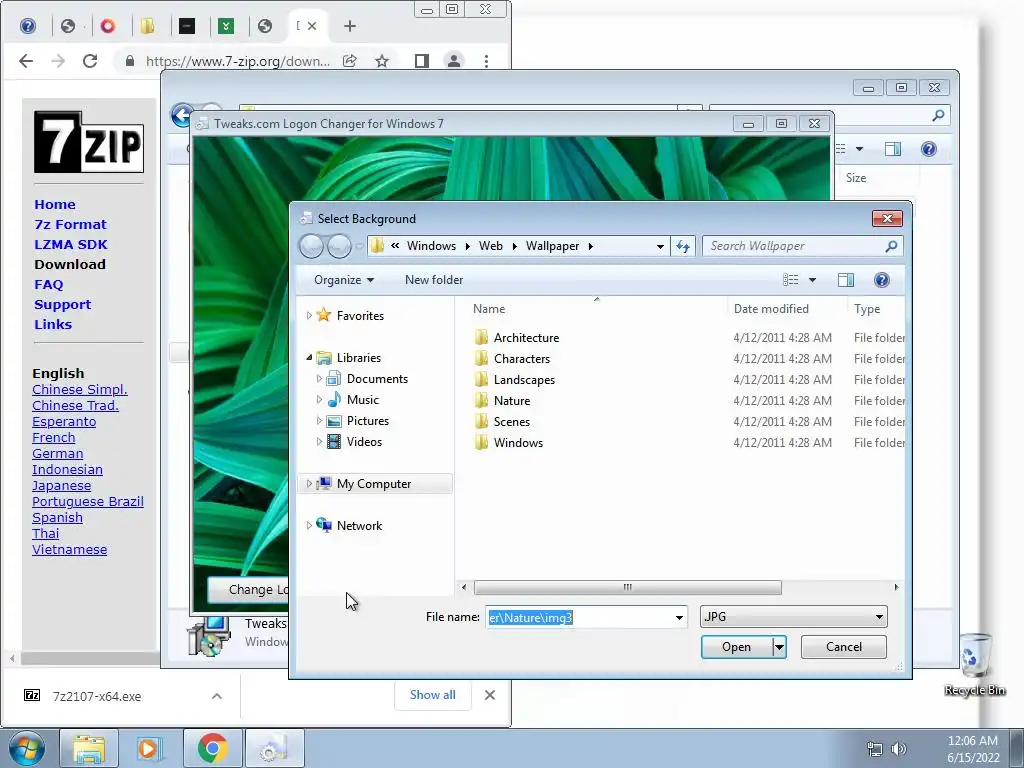Image resolution: width=1024 pixels, height=768 pixels.
Task: Click the change view icon in Select Background
Action: [790, 280]
